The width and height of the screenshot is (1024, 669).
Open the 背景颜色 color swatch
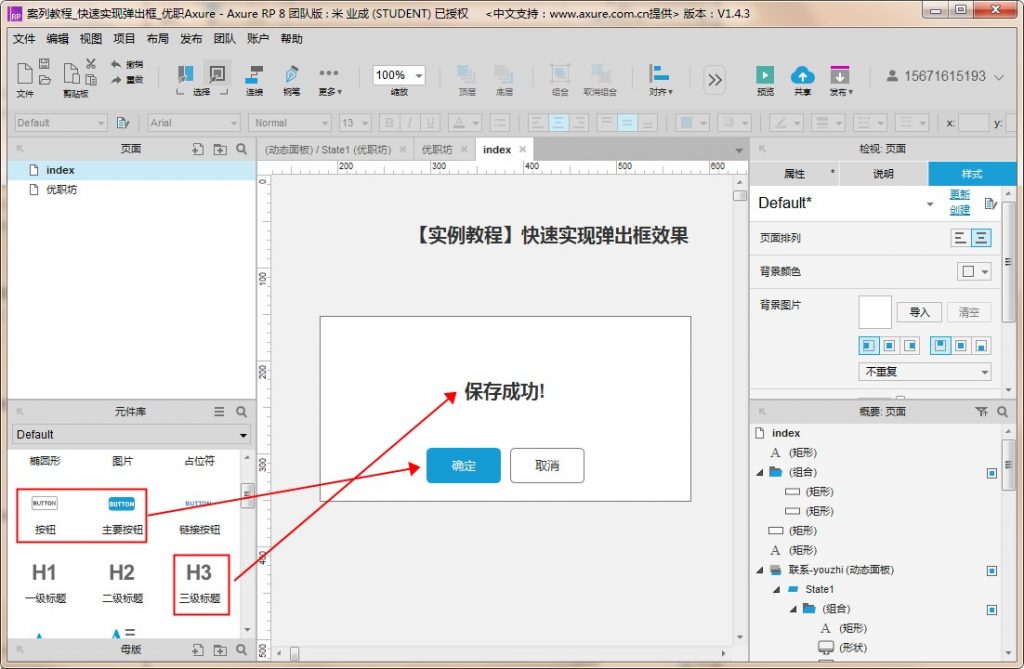pos(973,271)
